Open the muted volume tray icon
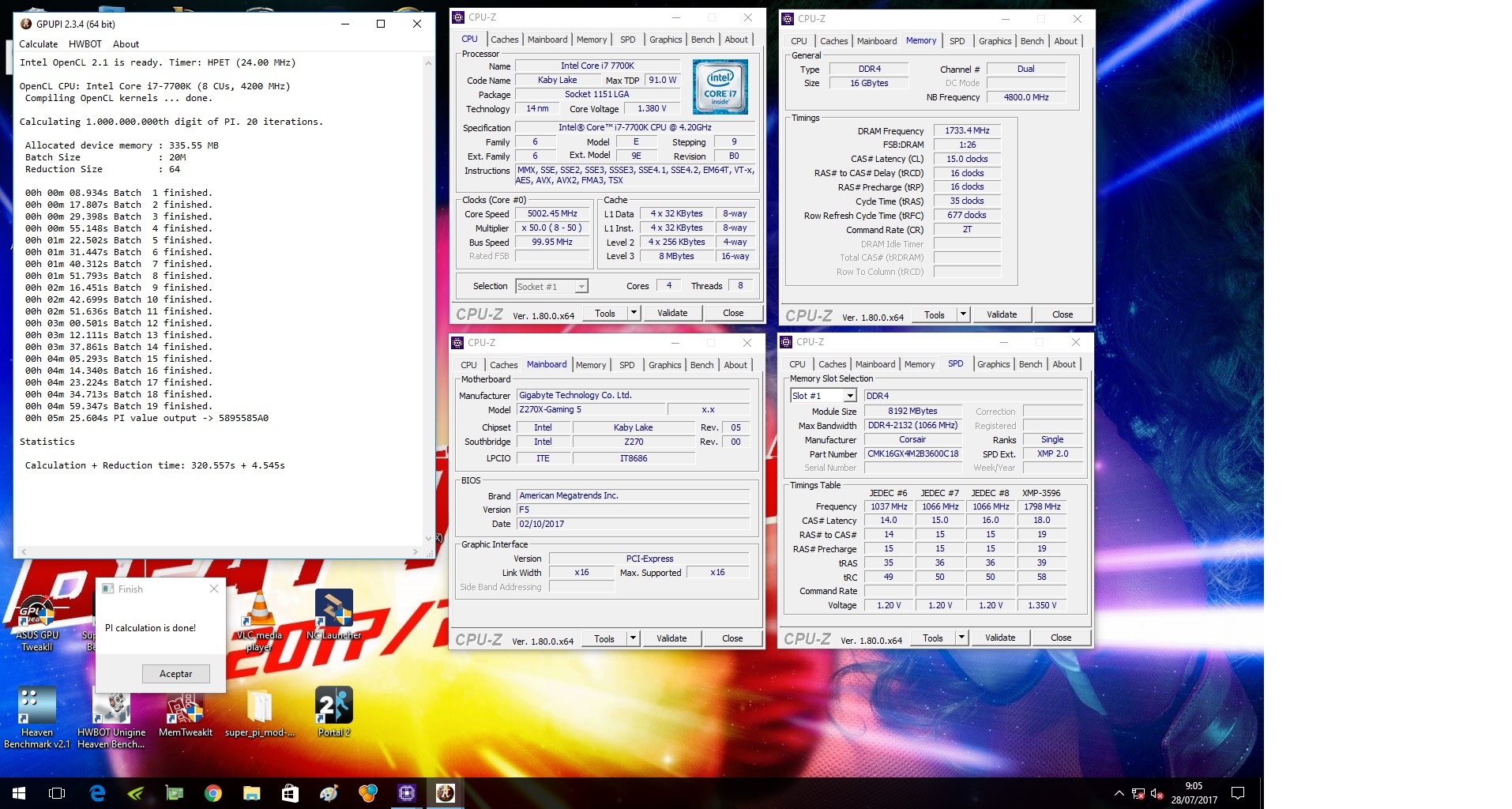 [1157, 793]
